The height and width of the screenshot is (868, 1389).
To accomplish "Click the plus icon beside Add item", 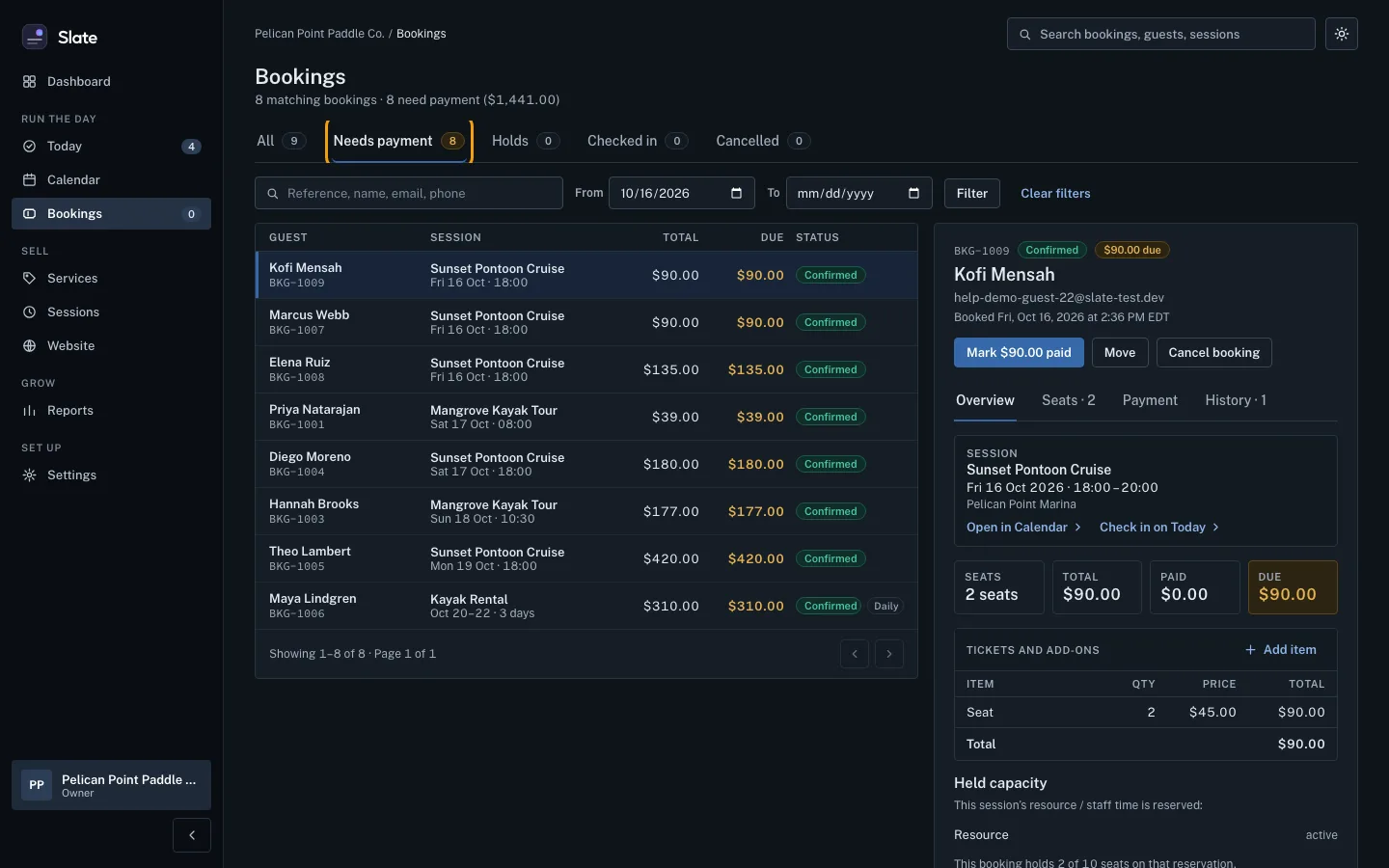I will click(1251, 650).
